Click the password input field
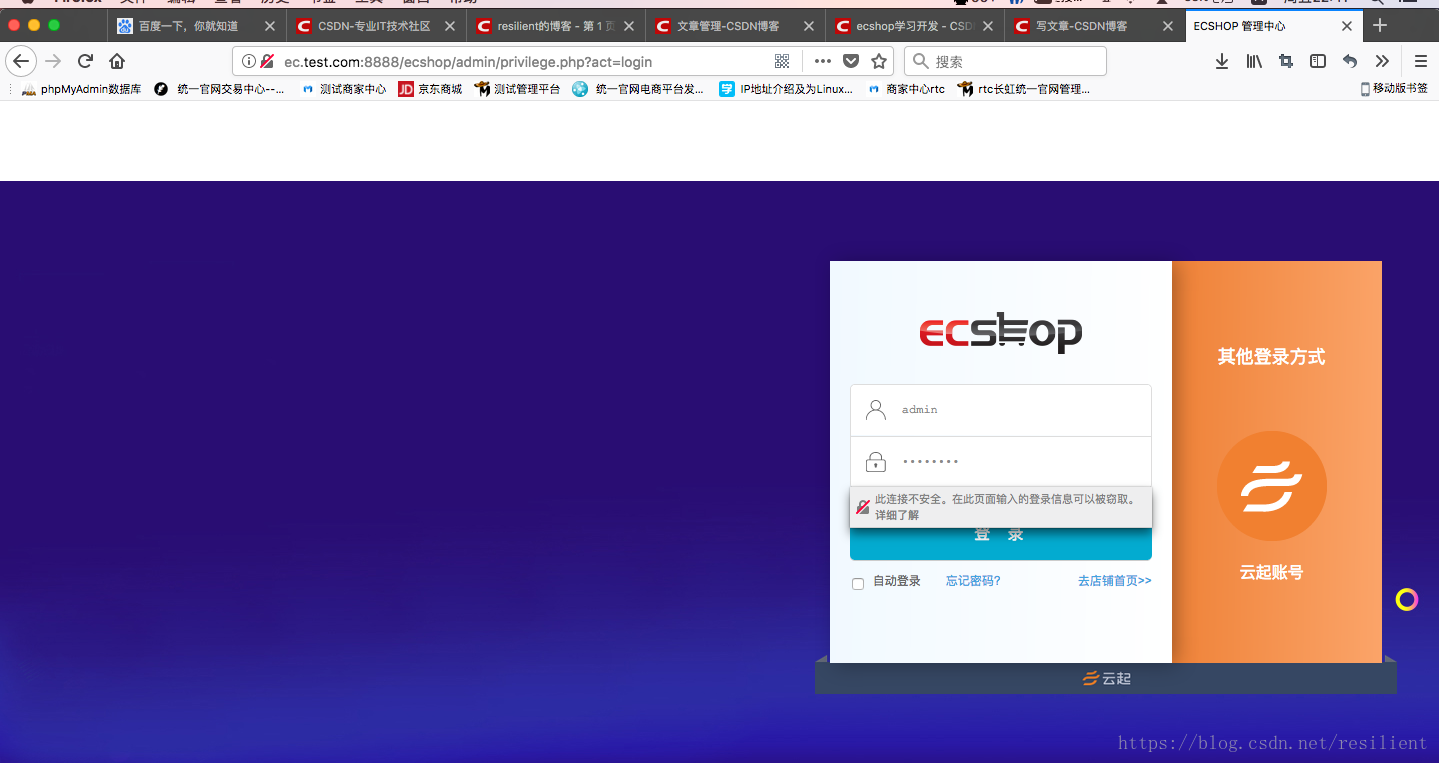Image resolution: width=1439 pixels, height=763 pixels. pos(1001,462)
